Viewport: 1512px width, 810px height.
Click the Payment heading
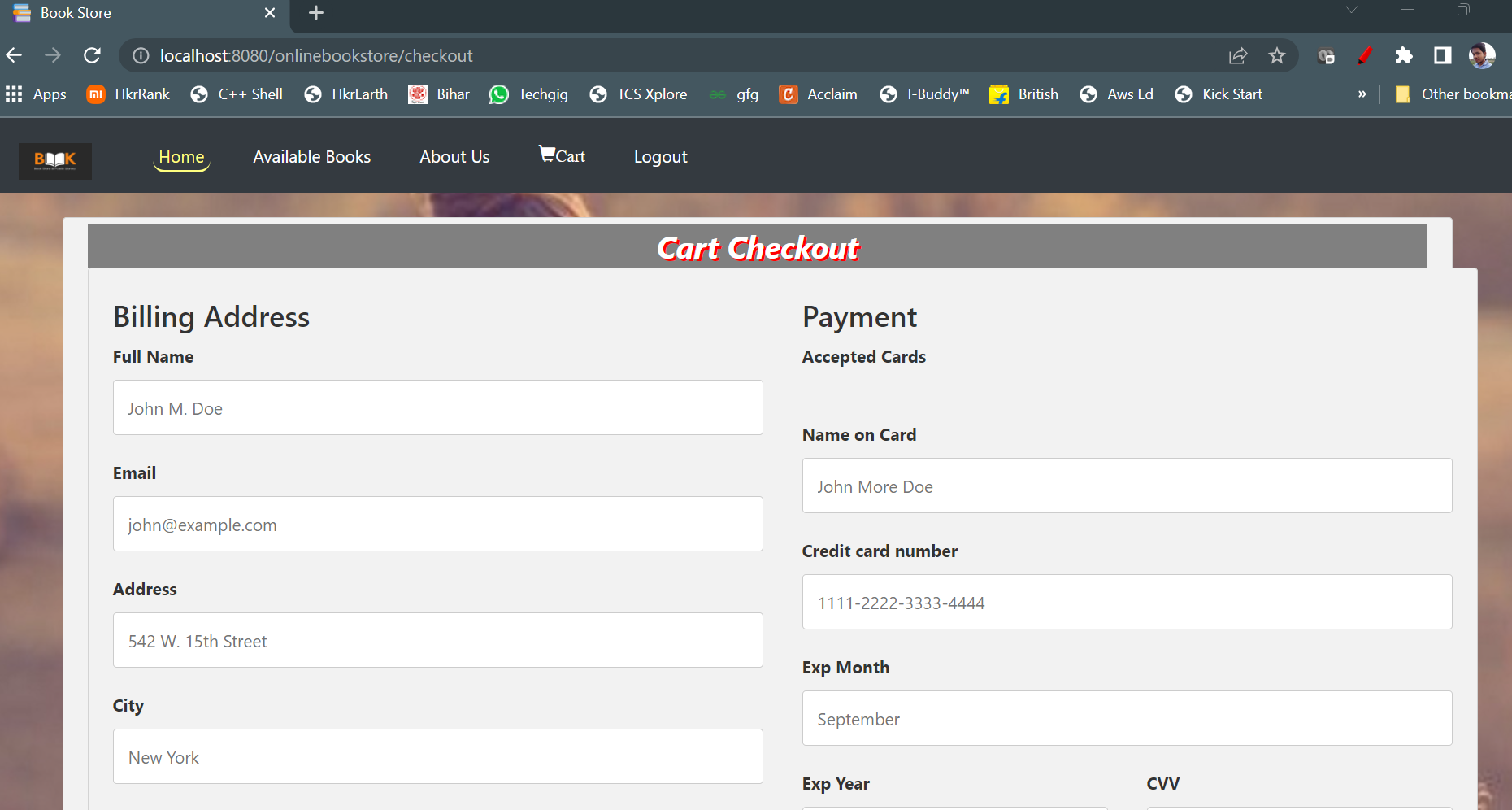tap(859, 317)
